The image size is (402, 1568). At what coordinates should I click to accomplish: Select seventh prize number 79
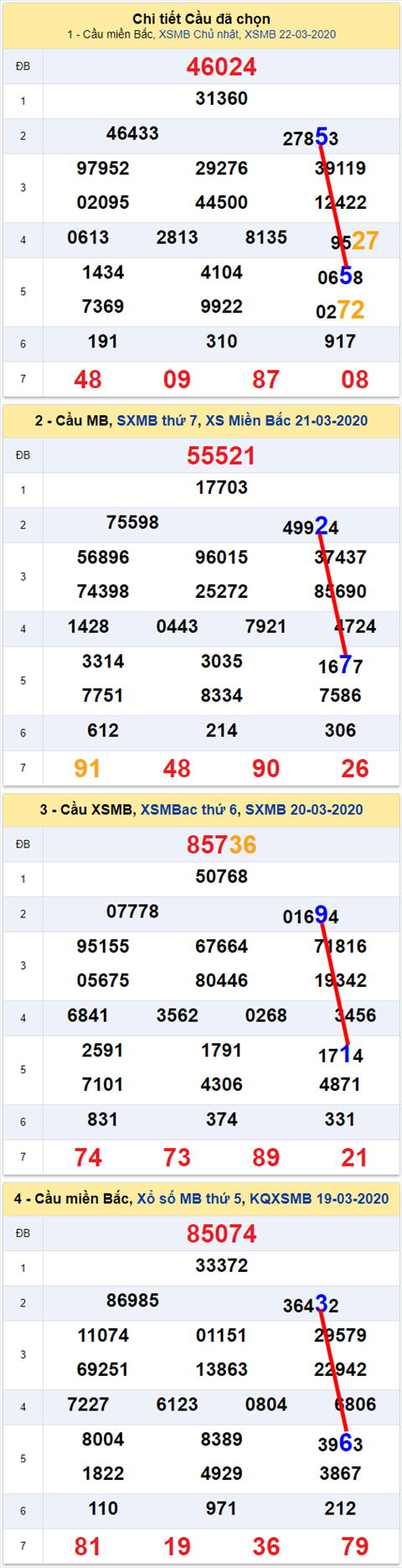tap(355, 1547)
